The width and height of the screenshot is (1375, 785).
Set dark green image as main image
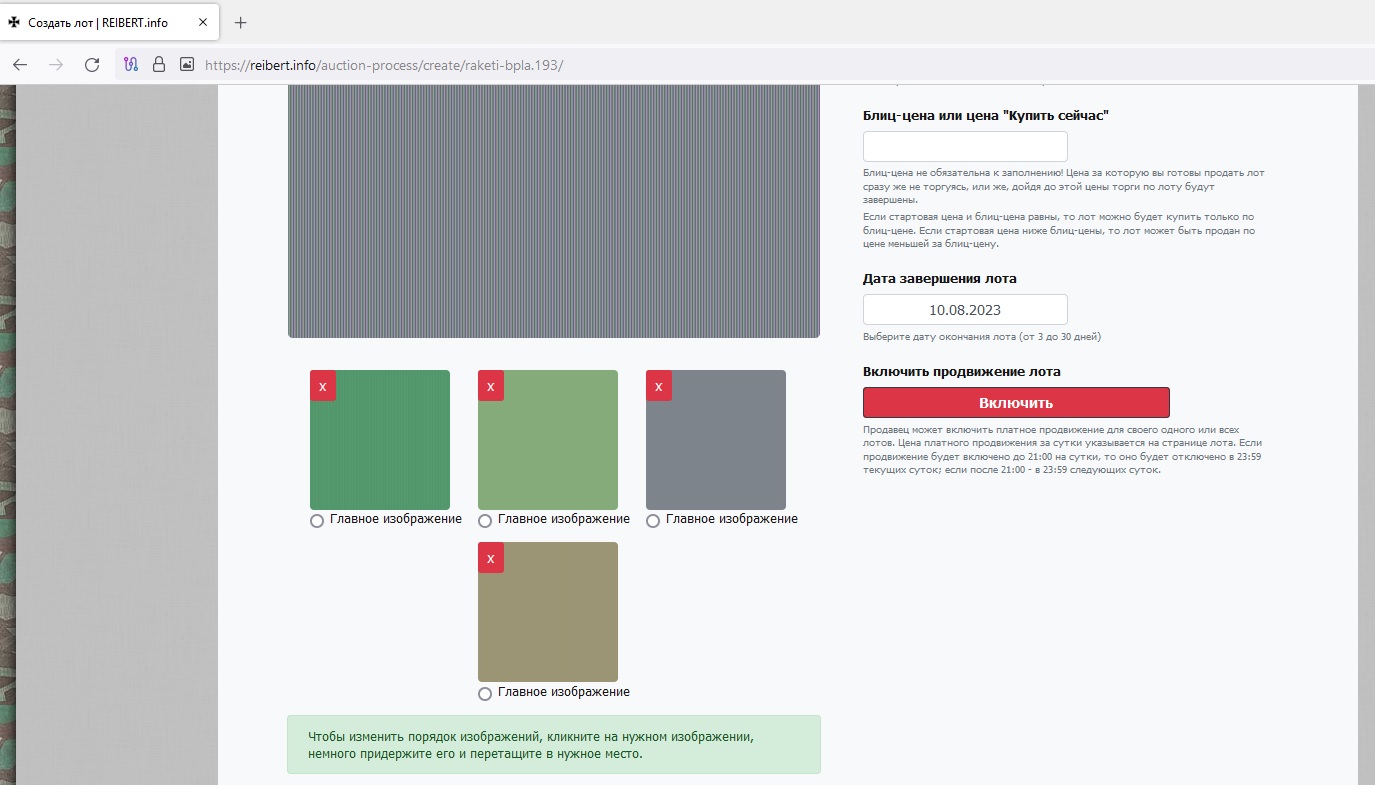[x=317, y=521]
